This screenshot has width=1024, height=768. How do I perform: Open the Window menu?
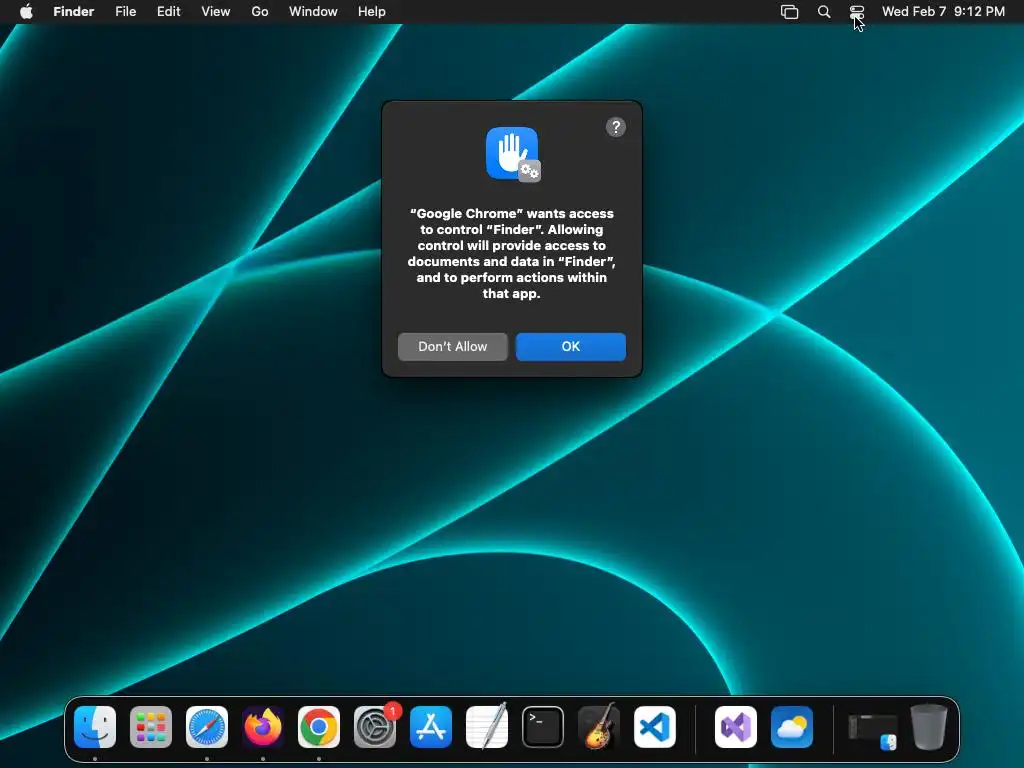[x=313, y=12]
